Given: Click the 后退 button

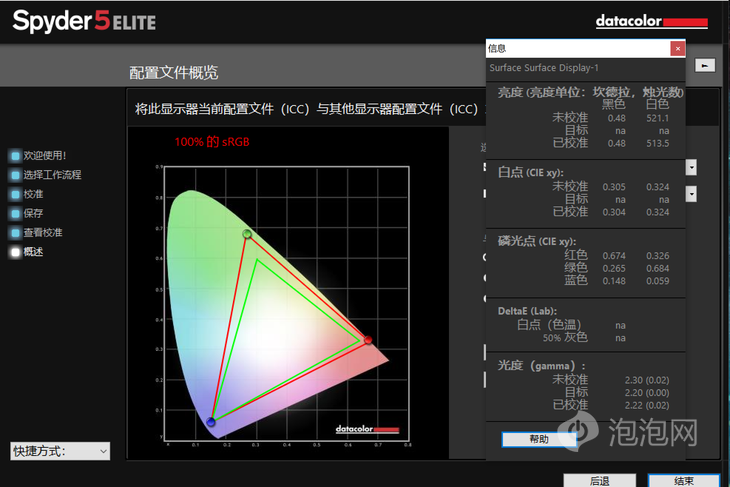Looking at the screenshot, I should pyautogui.click(x=600, y=480).
